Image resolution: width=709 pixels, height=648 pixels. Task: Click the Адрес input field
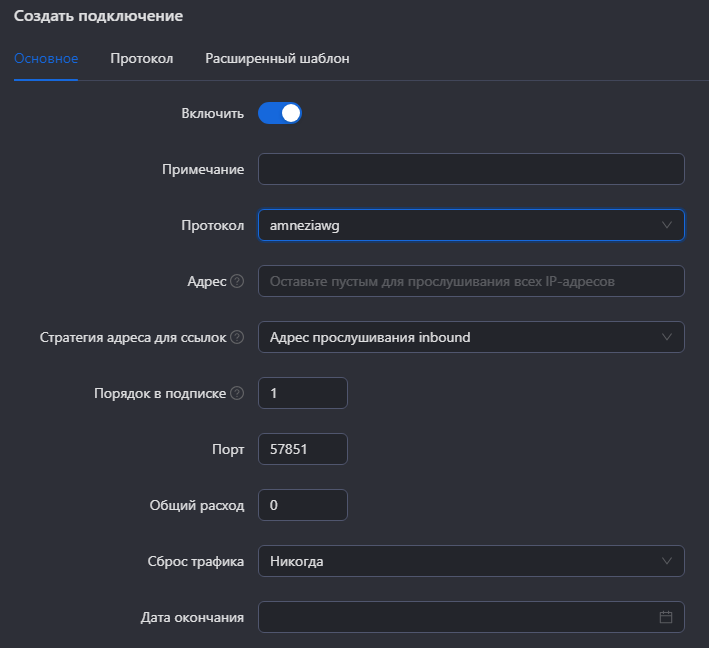pos(471,281)
